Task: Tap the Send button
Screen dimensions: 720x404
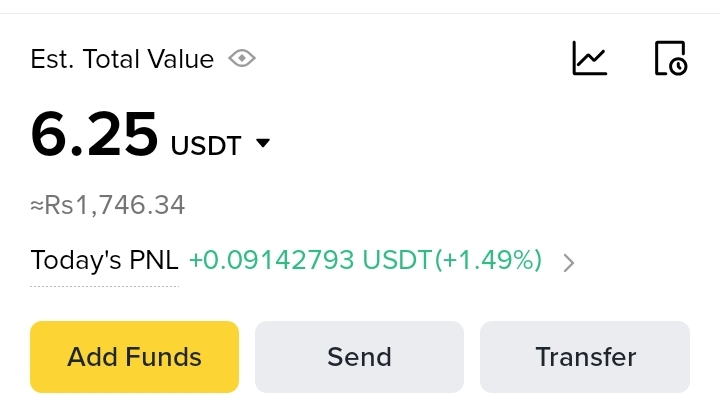Action: [359, 357]
